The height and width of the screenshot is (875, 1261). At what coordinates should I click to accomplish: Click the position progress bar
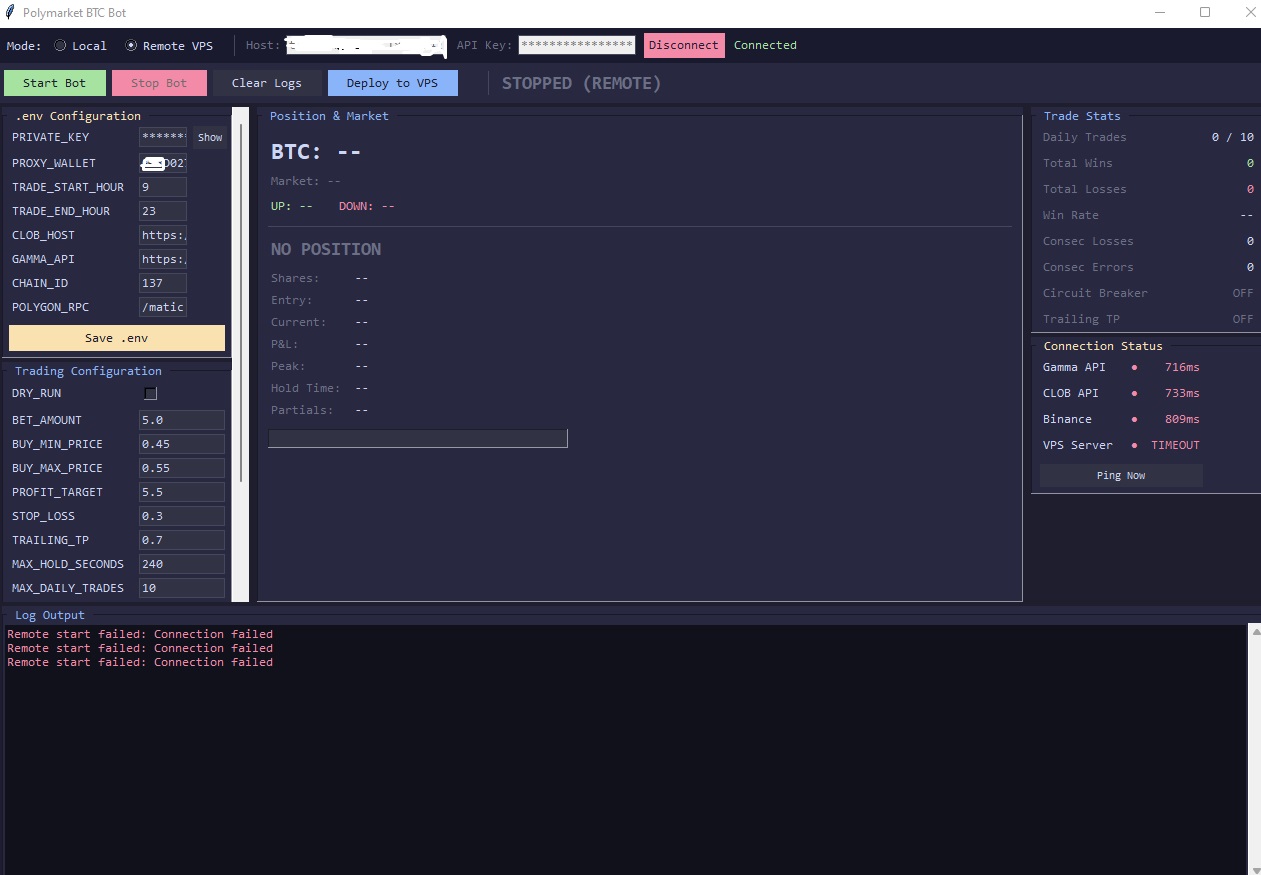418,438
